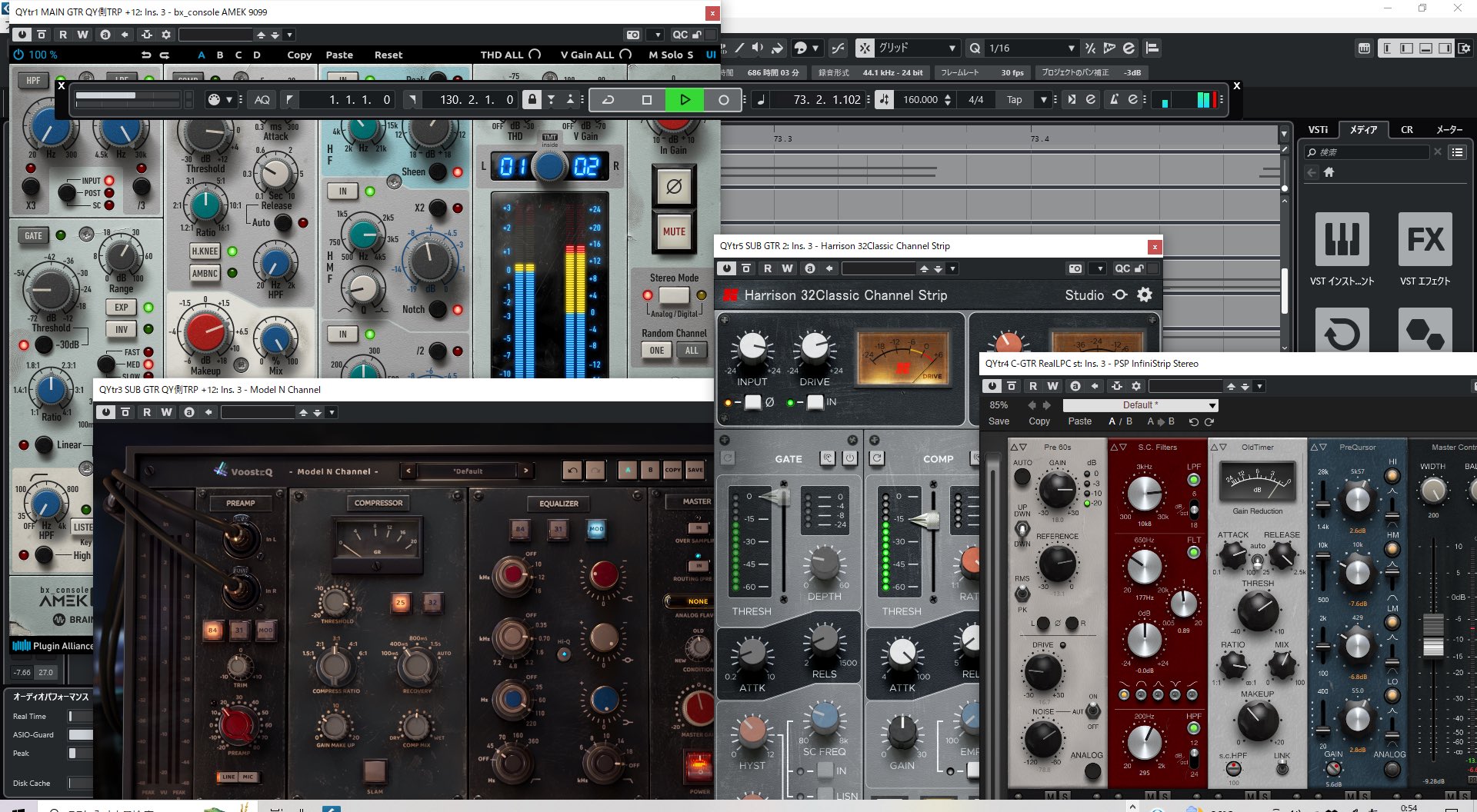Enable the bx_console HPF switch
Viewport: 1477px width, 812px height.
pos(33,80)
